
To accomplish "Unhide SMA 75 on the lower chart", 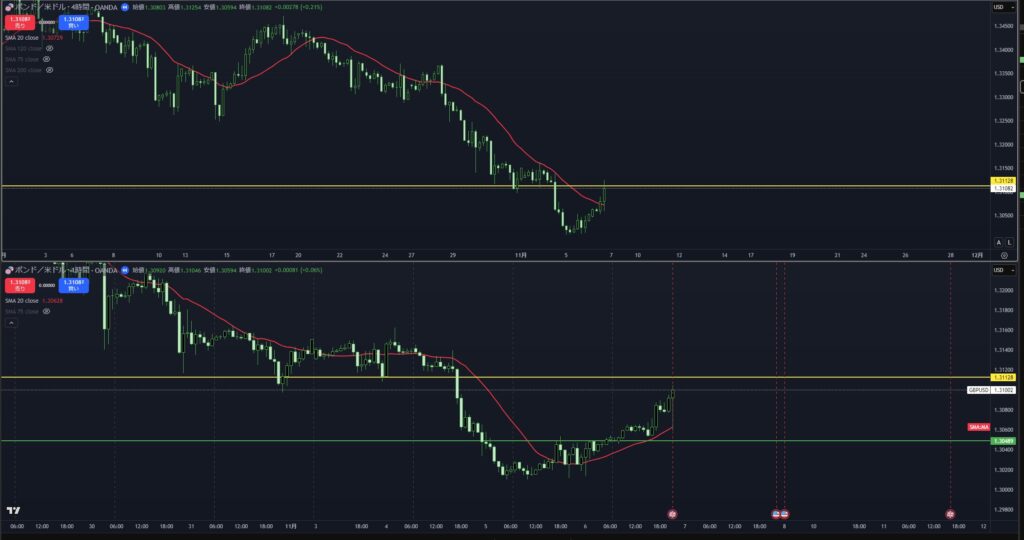I will (47, 311).
